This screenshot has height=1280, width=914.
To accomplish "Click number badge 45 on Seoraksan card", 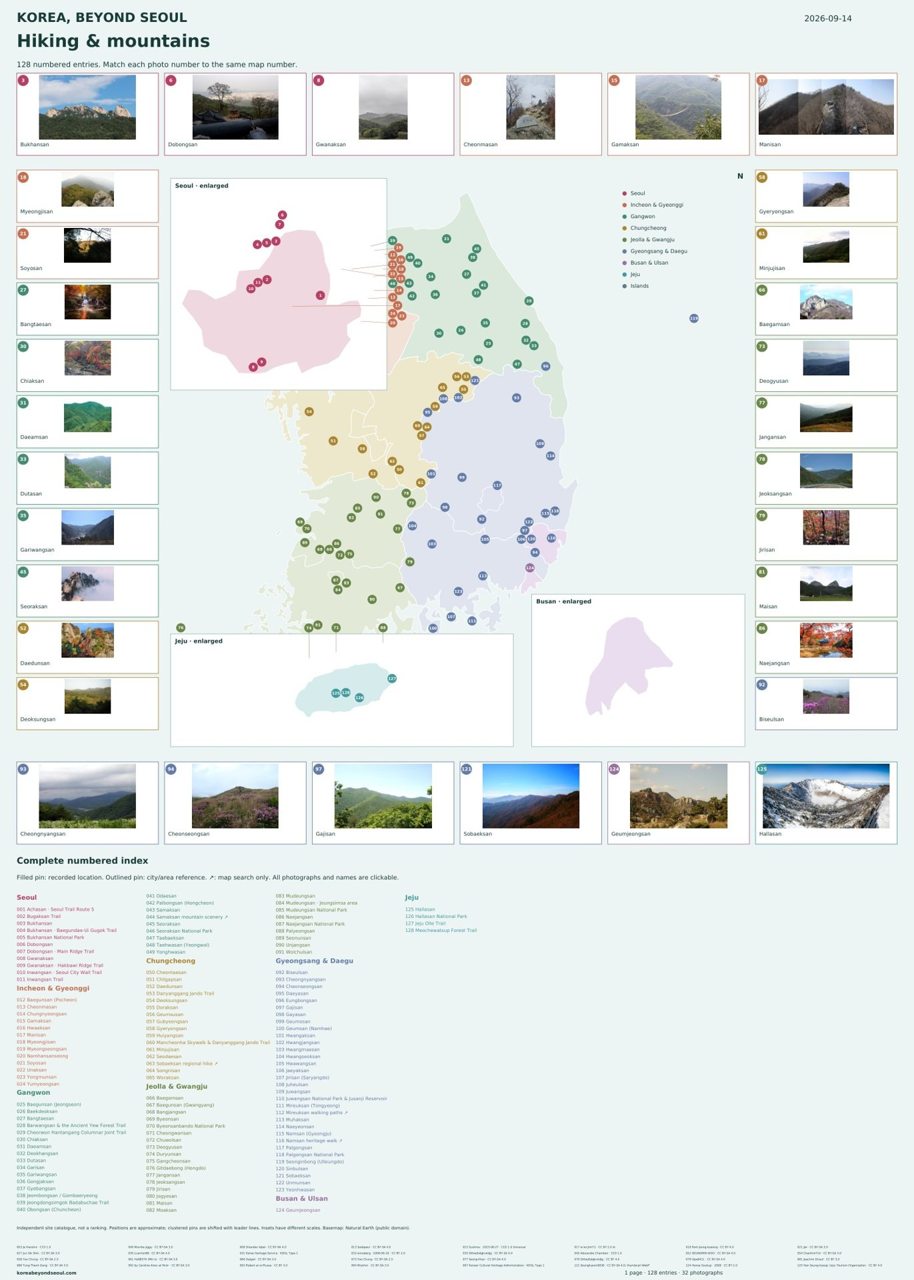I will coord(23,572).
